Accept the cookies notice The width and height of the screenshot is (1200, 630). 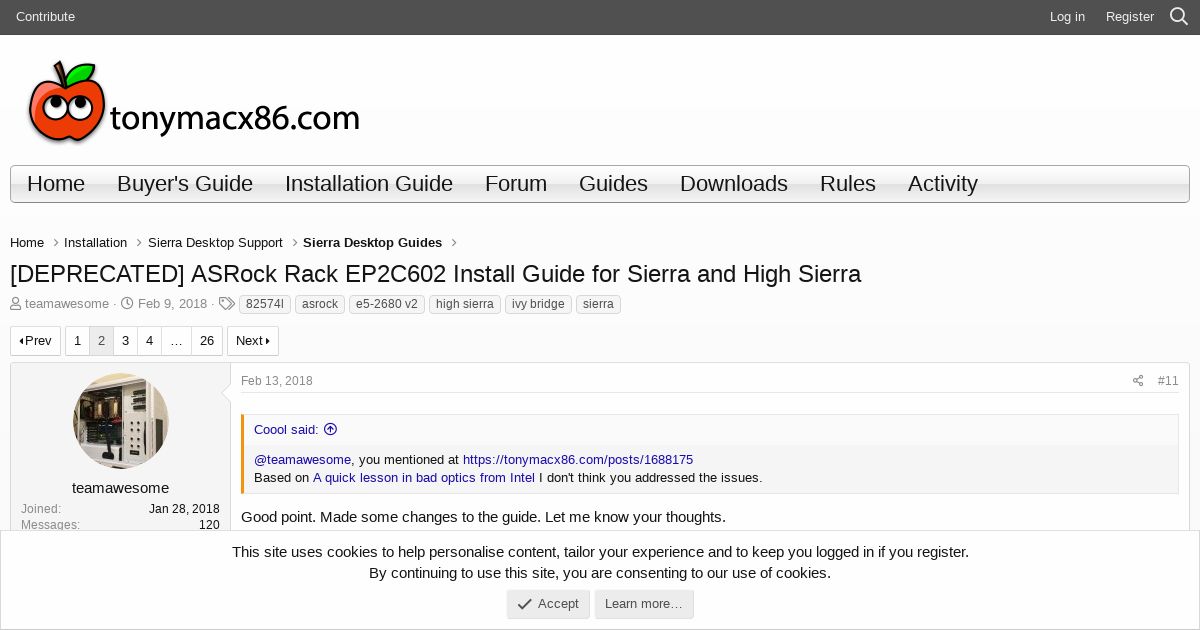(x=548, y=604)
